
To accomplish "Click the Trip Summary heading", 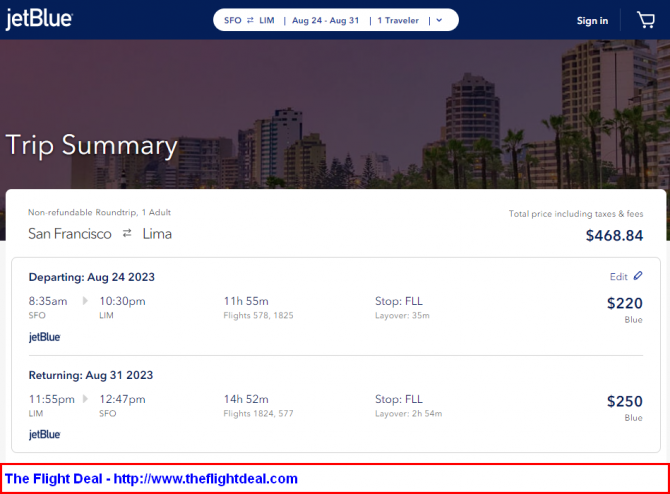I will 91,145.
